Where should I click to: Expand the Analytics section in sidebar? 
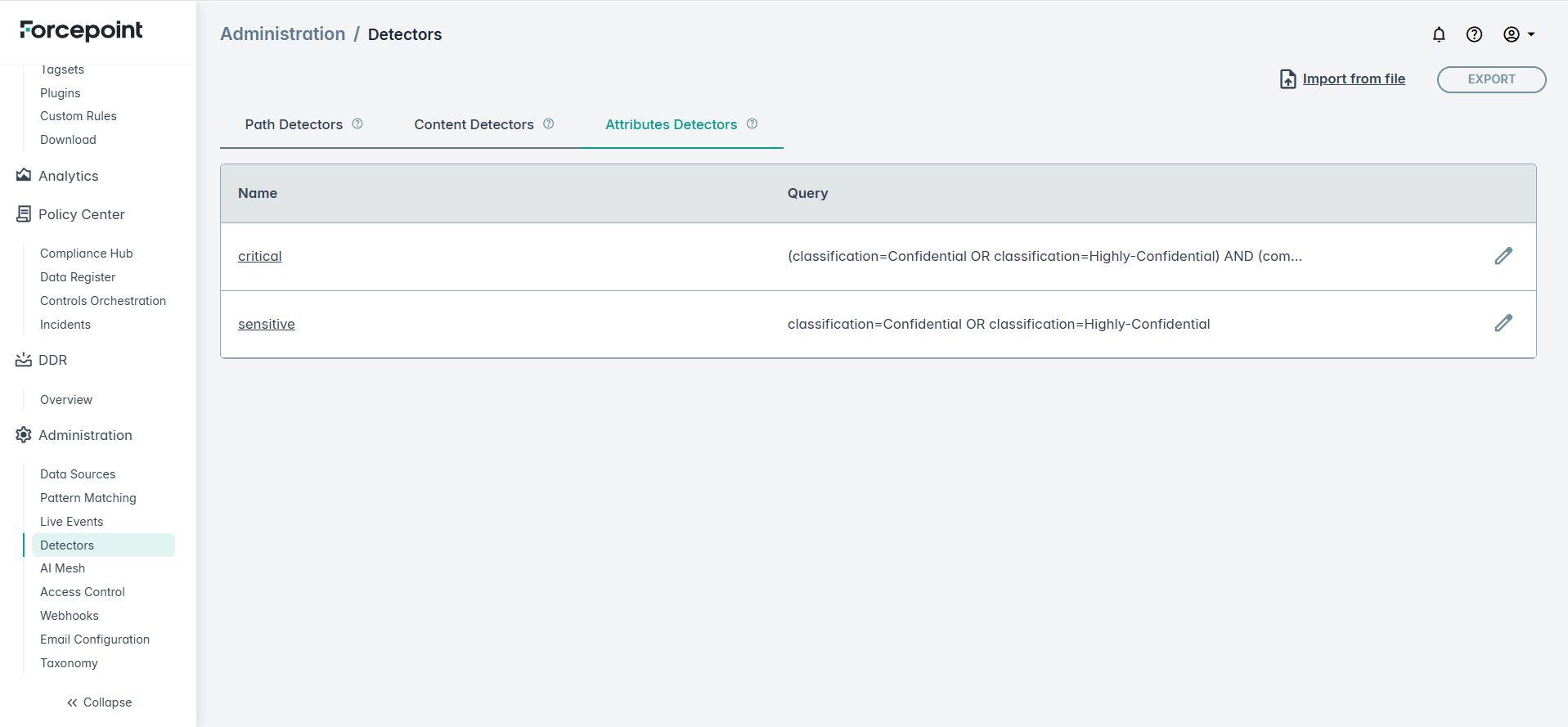[69, 176]
